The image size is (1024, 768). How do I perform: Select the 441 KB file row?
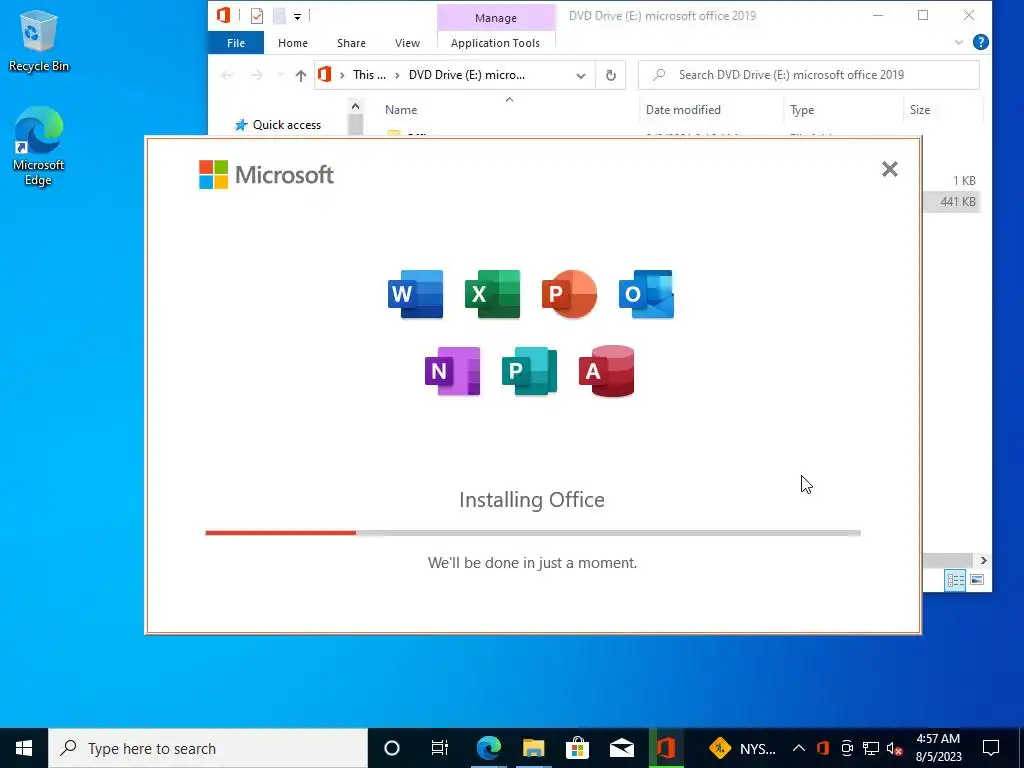click(x=952, y=202)
